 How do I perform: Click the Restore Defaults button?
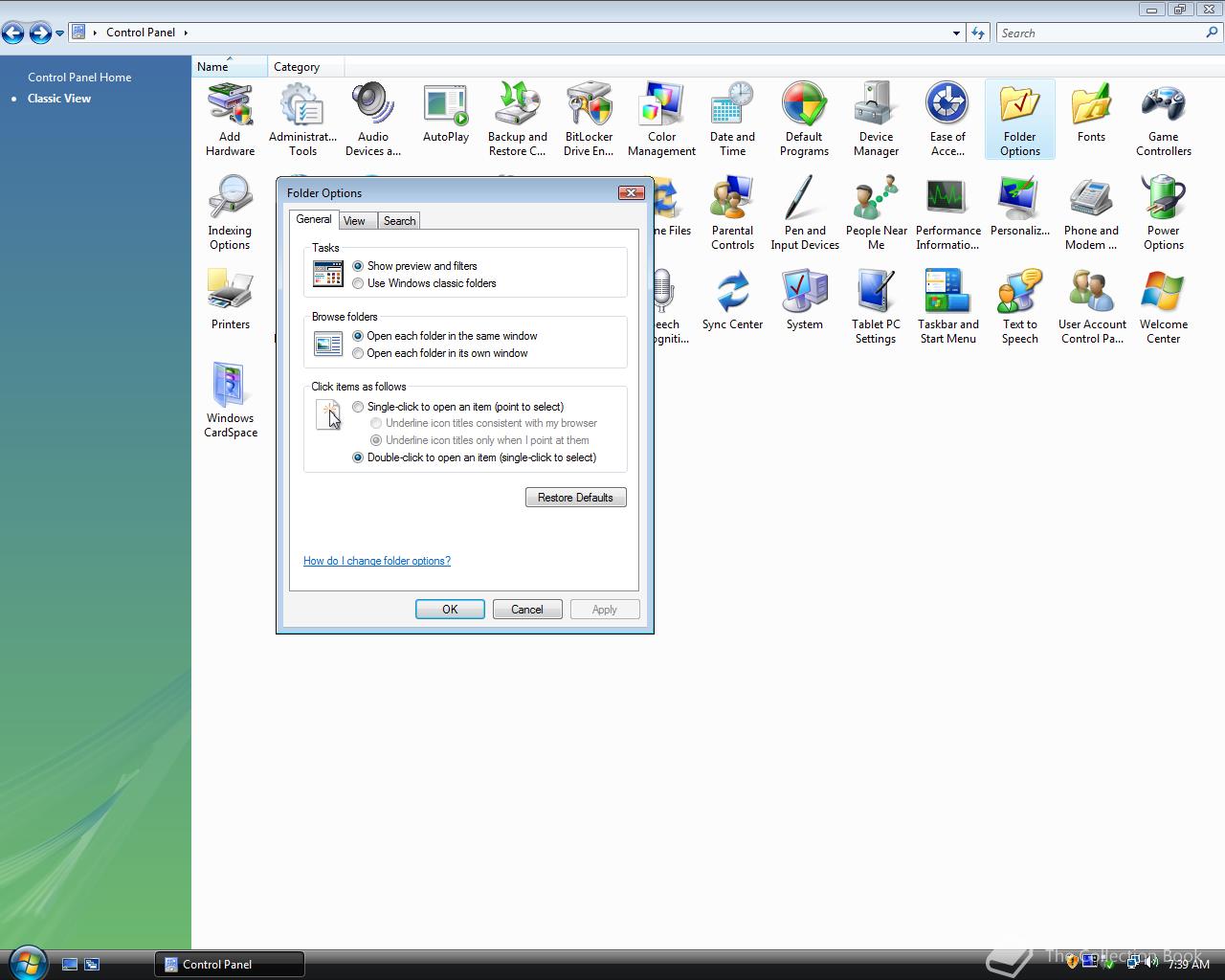575,498
